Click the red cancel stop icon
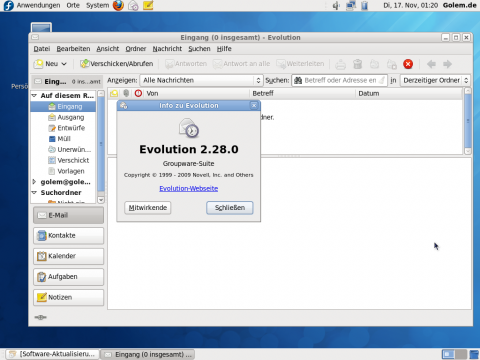 [x=408, y=64]
